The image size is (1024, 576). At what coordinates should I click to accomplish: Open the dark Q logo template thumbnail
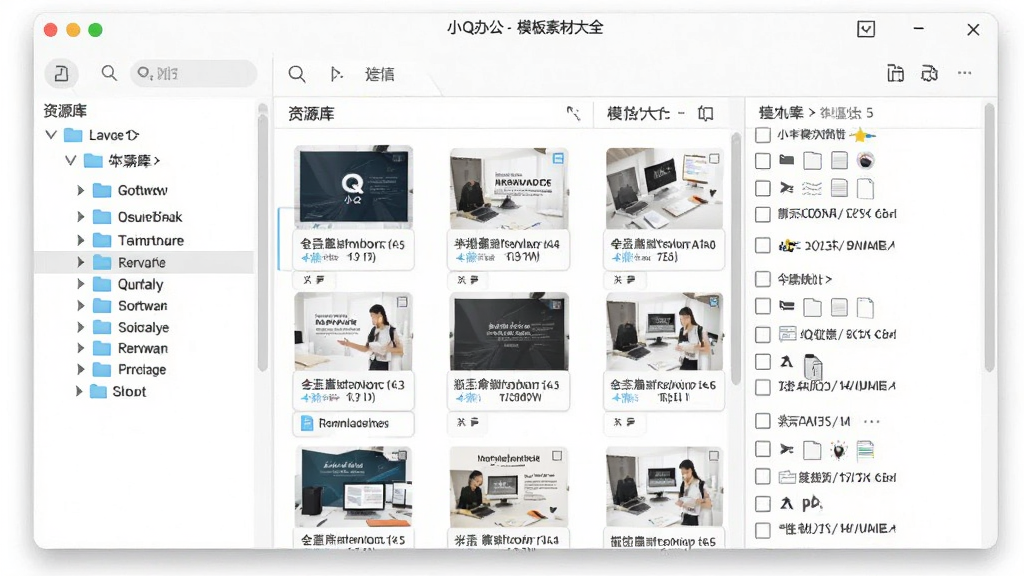(x=353, y=187)
